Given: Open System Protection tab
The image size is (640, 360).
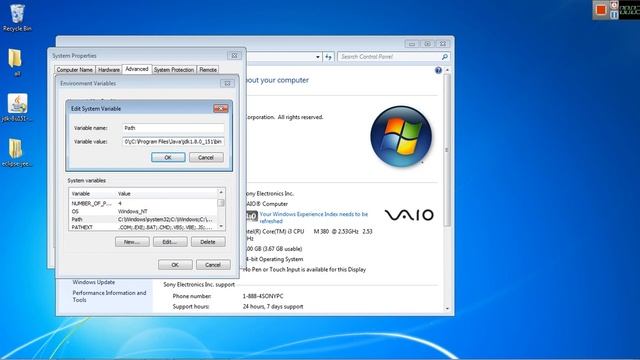Looking at the screenshot, I should click(x=174, y=70).
